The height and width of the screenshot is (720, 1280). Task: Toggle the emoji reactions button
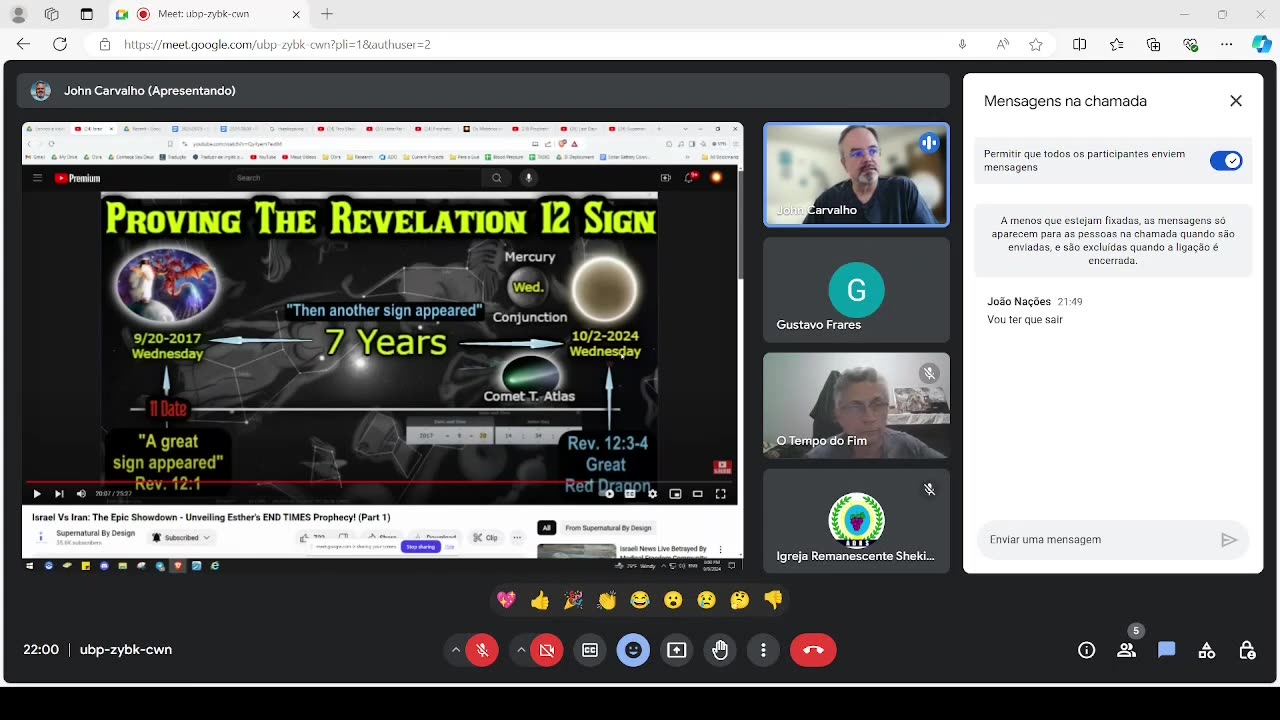pyautogui.click(x=633, y=650)
